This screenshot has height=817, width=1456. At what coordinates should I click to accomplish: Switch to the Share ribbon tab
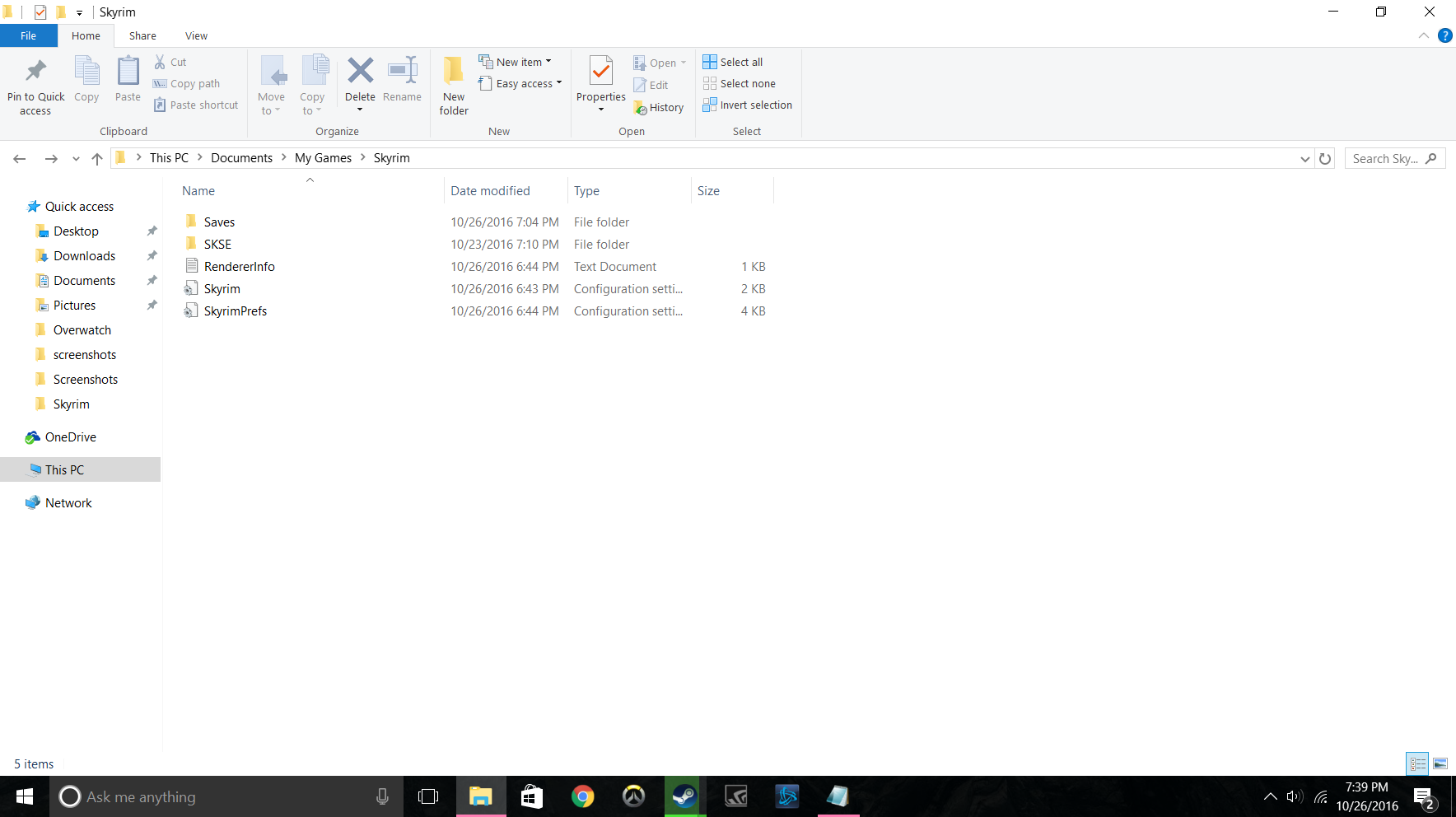[142, 35]
